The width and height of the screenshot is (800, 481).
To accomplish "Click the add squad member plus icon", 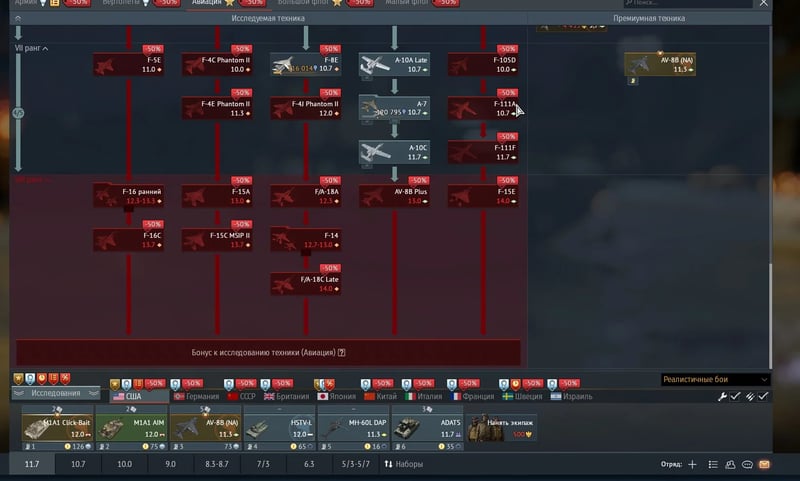I will (x=692, y=465).
